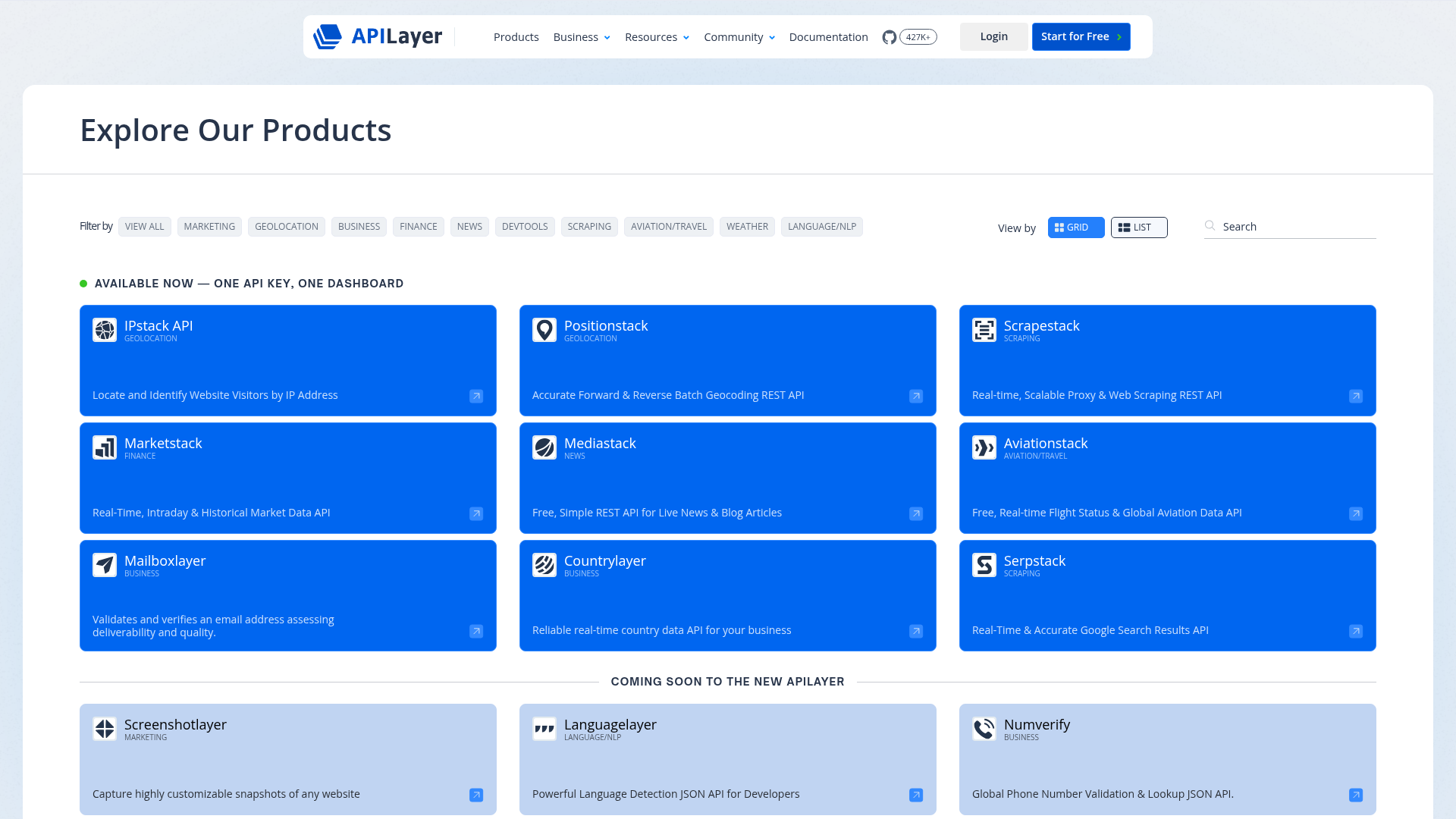Open the Aviationstack product title
The image size is (1456, 819).
pos(1046,443)
